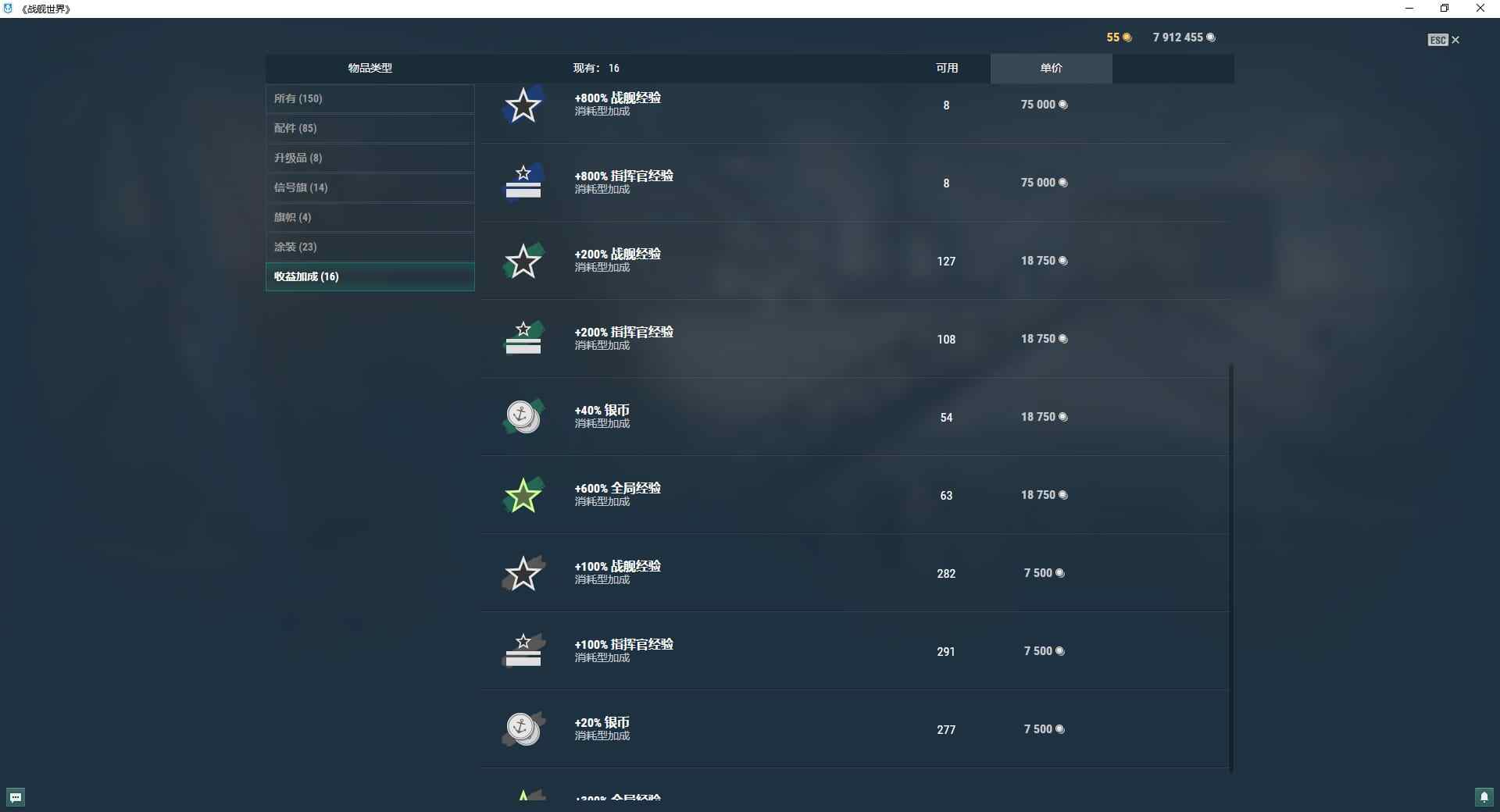Click the +200% 指挥官经验 rank icon
Image resolution: width=1500 pixels, height=812 pixels.
click(523, 338)
